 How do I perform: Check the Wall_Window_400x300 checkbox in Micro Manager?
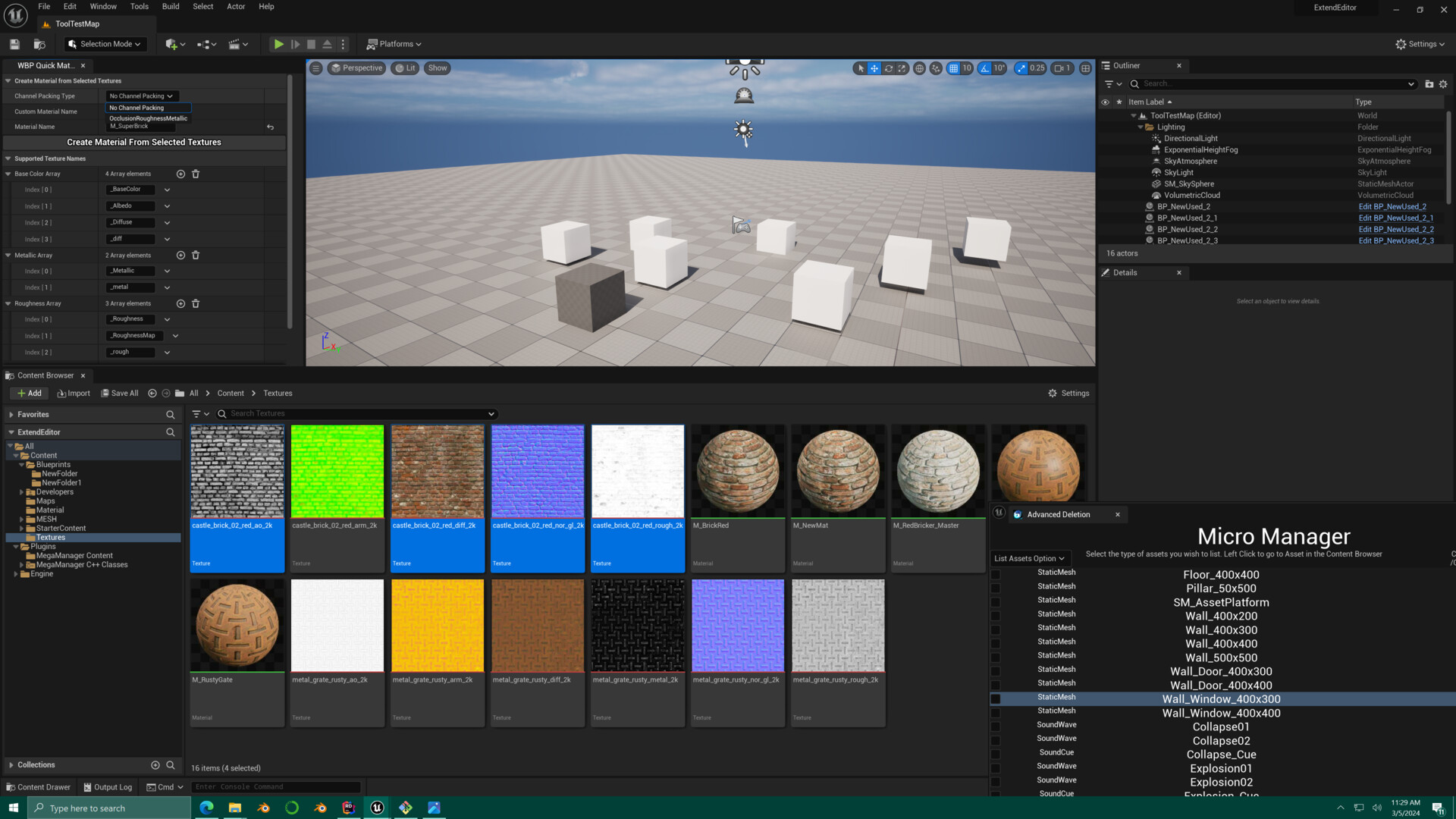pyautogui.click(x=995, y=698)
